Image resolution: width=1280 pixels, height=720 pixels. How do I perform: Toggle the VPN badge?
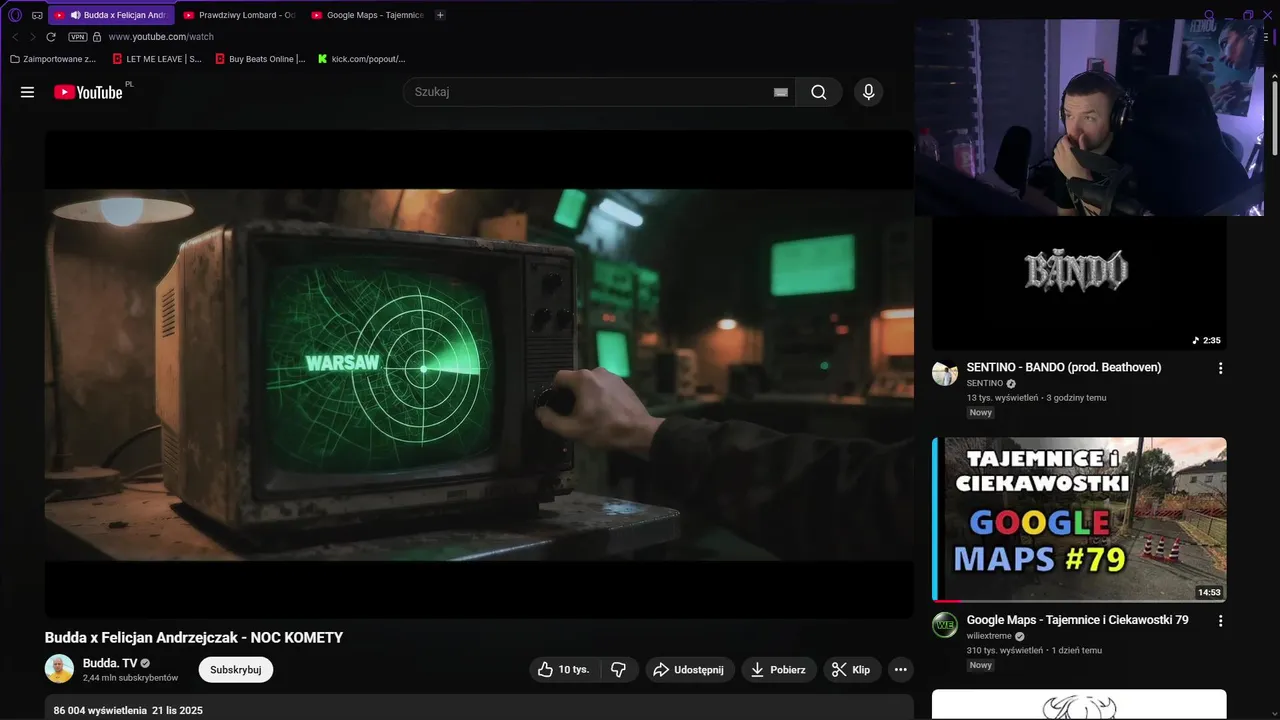(x=78, y=37)
